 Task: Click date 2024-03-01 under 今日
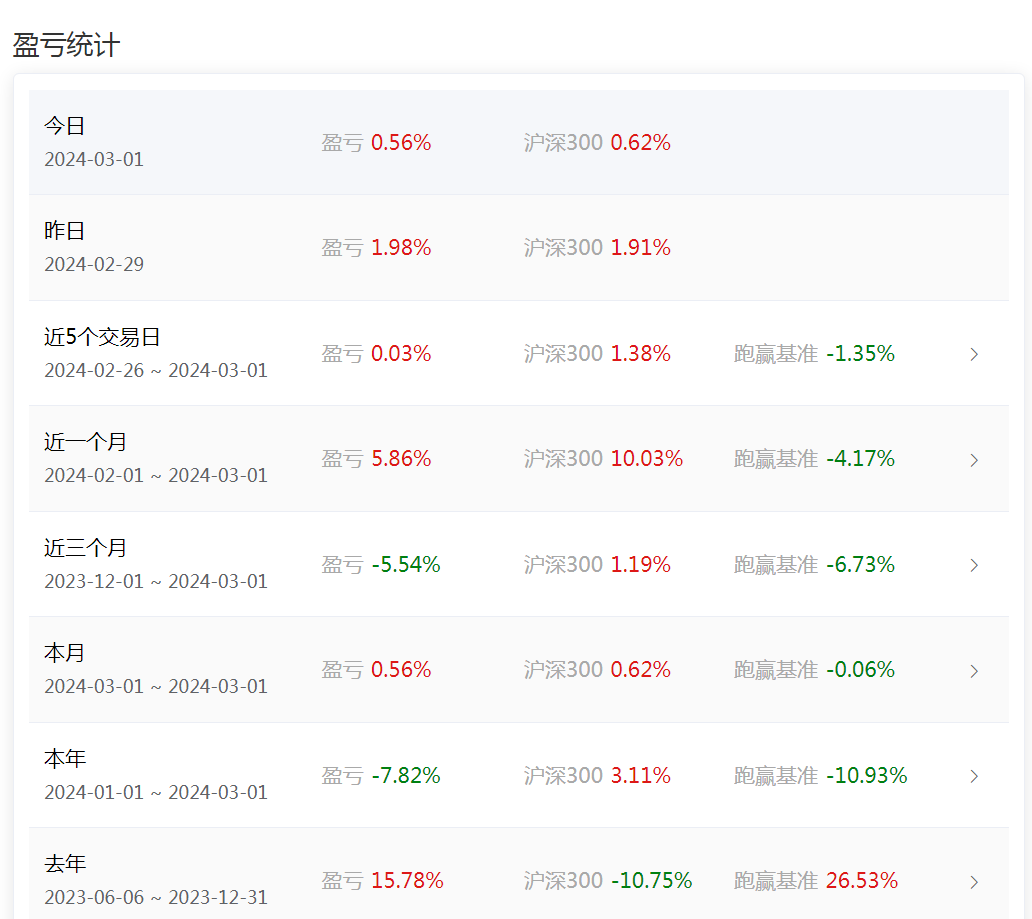click(93, 159)
